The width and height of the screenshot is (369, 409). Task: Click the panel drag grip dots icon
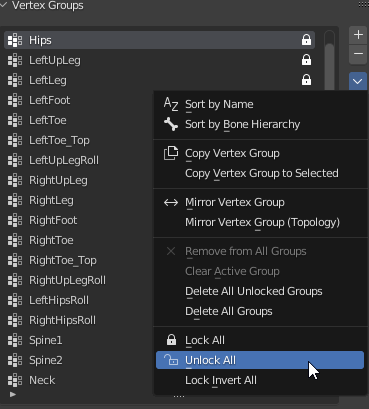(363, 4)
